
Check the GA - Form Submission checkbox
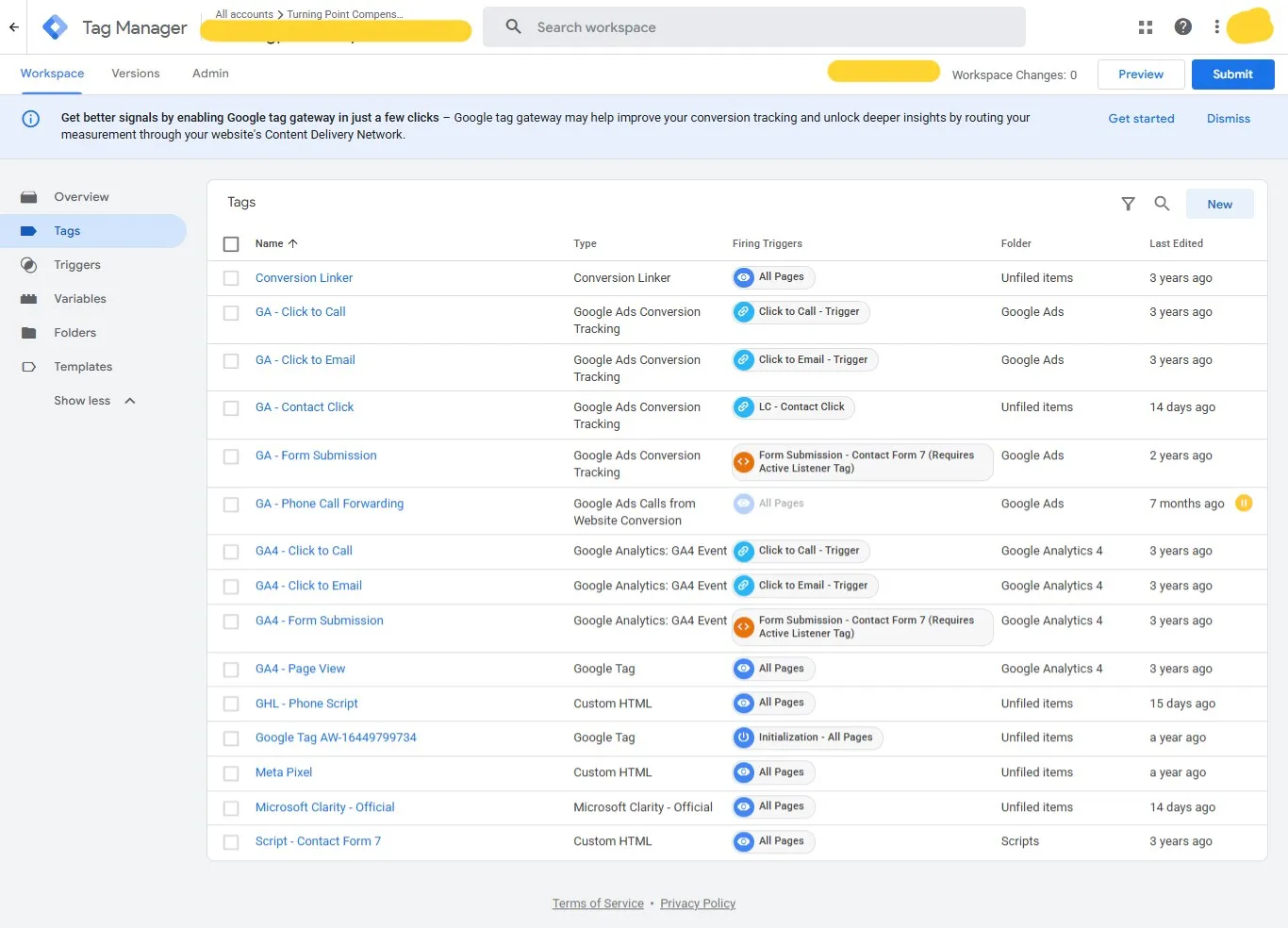[231, 456]
